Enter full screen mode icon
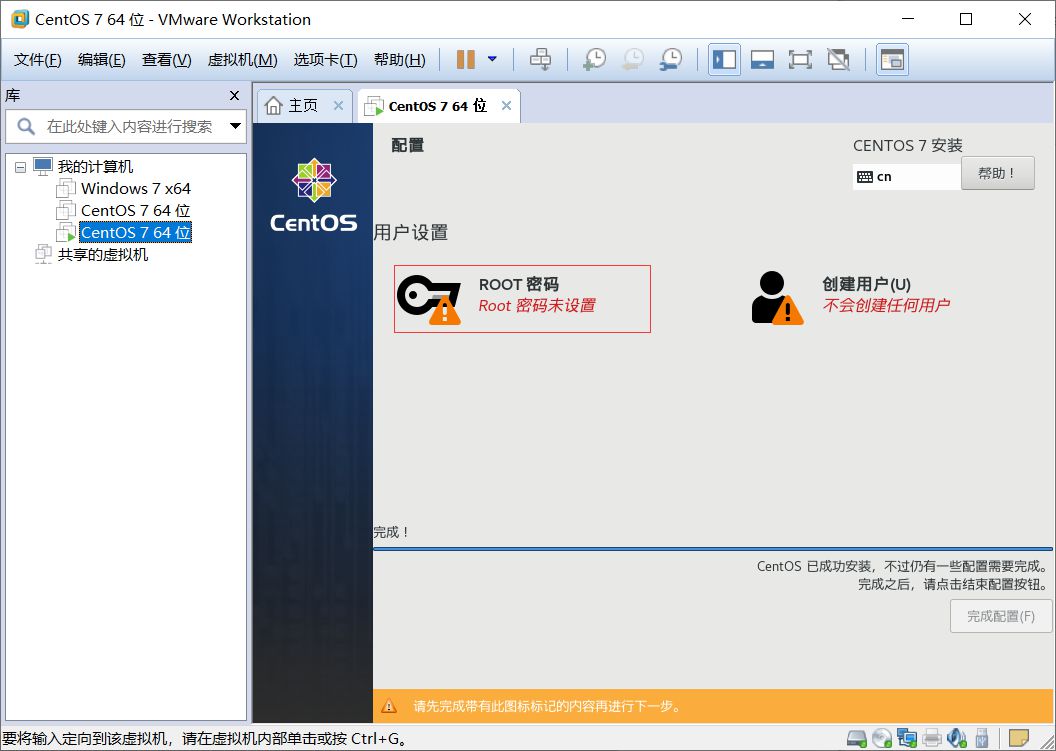Screen dimensions: 1056x751 (800, 59)
